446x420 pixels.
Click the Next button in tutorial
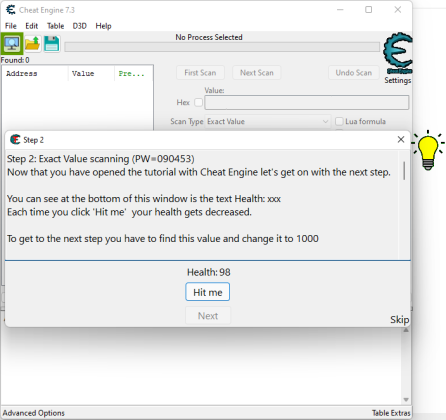click(x=208, y=316)
